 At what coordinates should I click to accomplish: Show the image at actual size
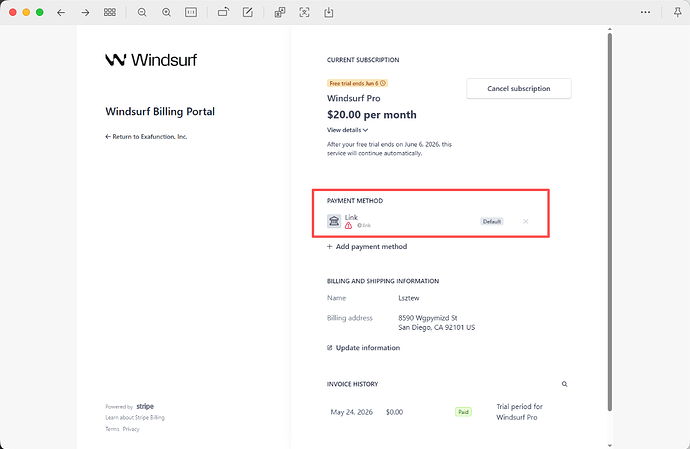pos(191,12)
